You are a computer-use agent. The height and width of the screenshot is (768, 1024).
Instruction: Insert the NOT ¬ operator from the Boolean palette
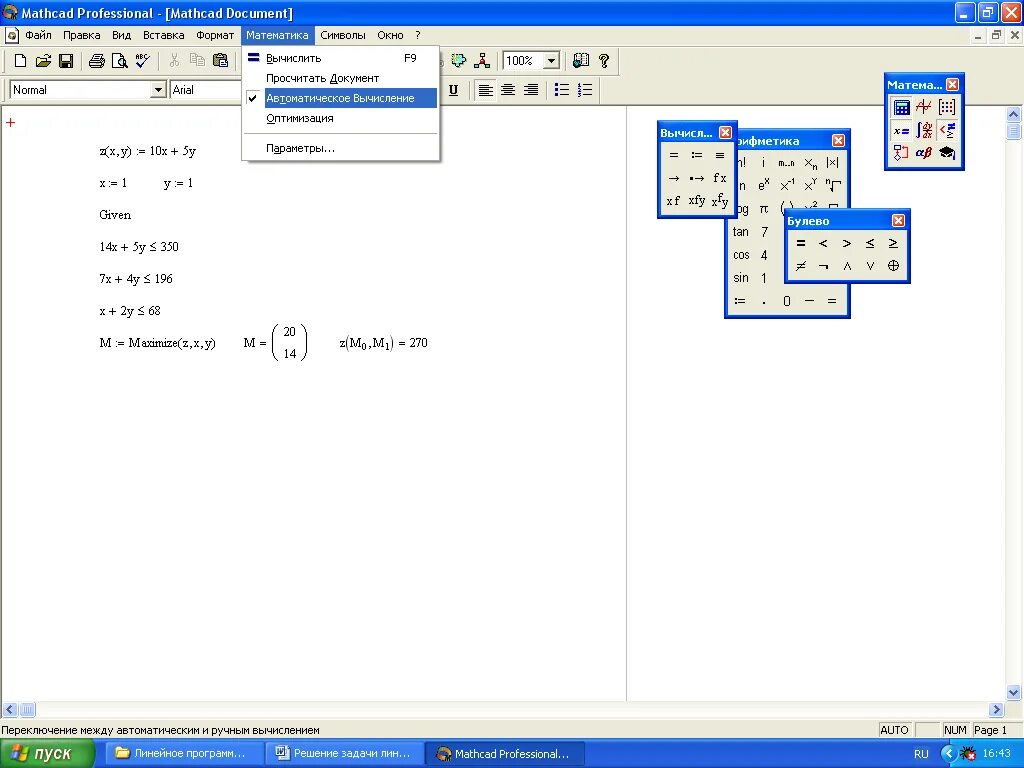[824, 266]
